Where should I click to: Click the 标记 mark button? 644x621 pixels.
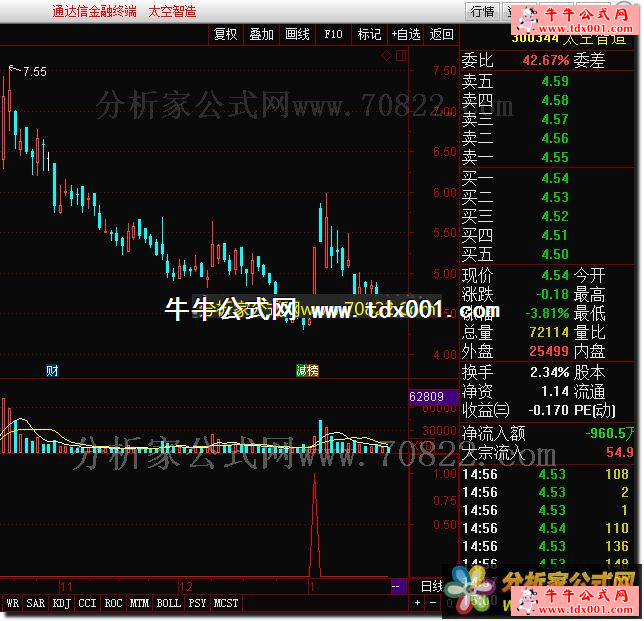pyautogui.click(x=369, y=34)
